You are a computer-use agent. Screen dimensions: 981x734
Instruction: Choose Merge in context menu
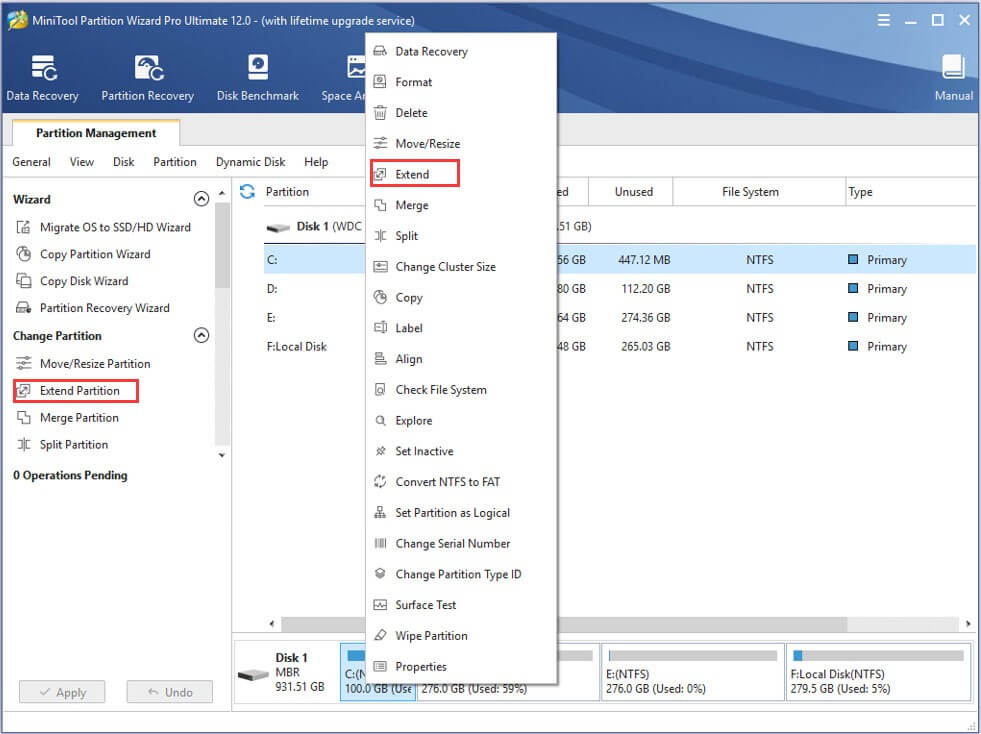[x=461, y=205]
